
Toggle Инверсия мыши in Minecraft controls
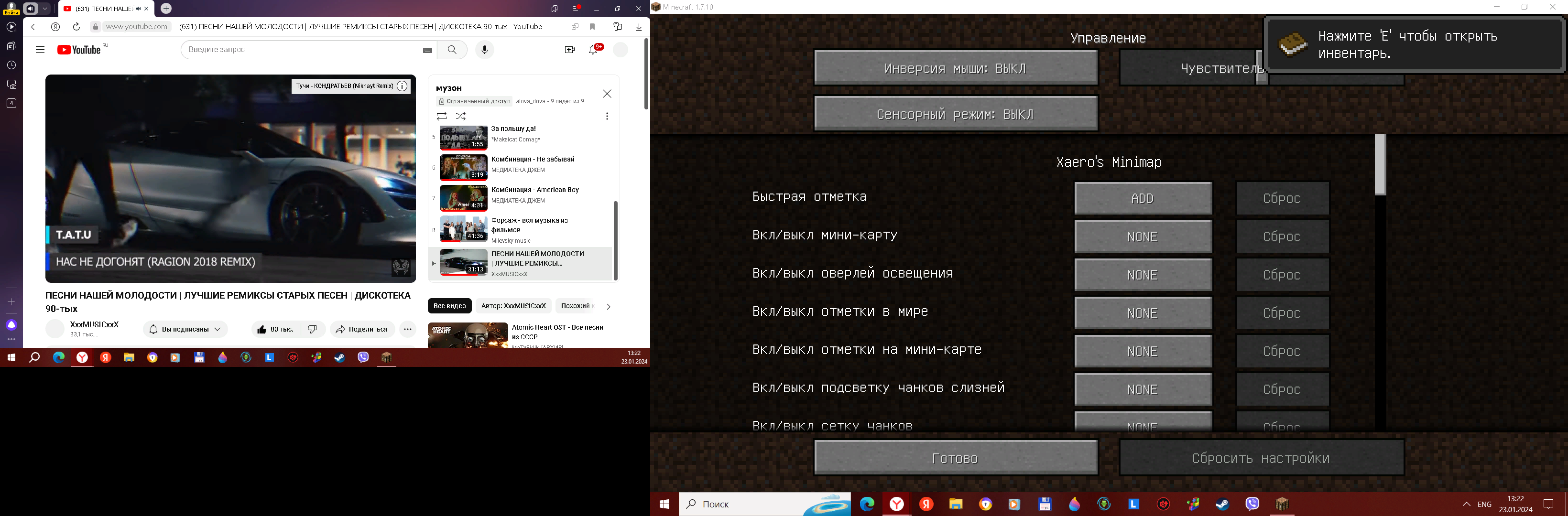(x=956, y=68)
